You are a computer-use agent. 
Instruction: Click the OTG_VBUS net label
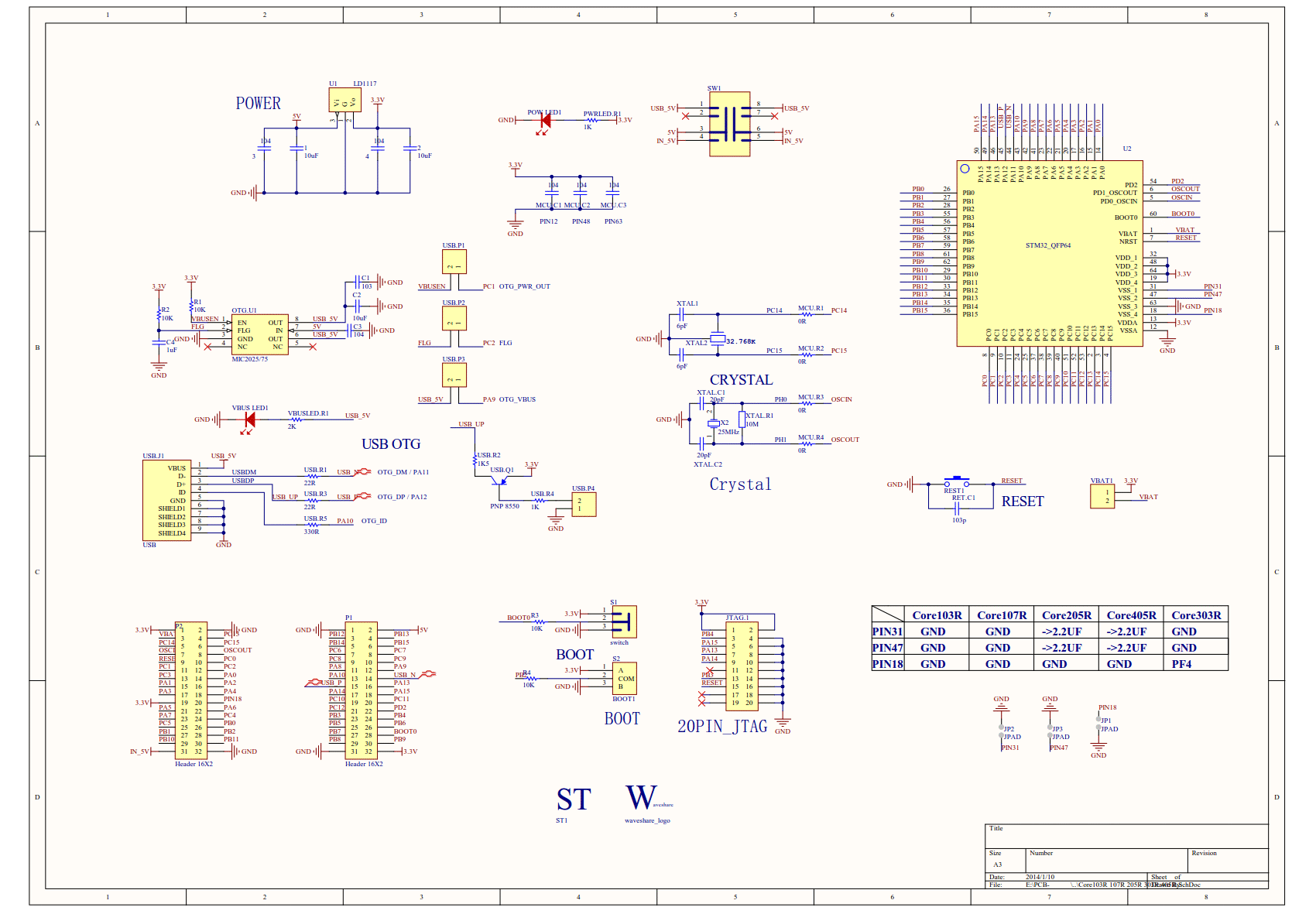[517, 399]
